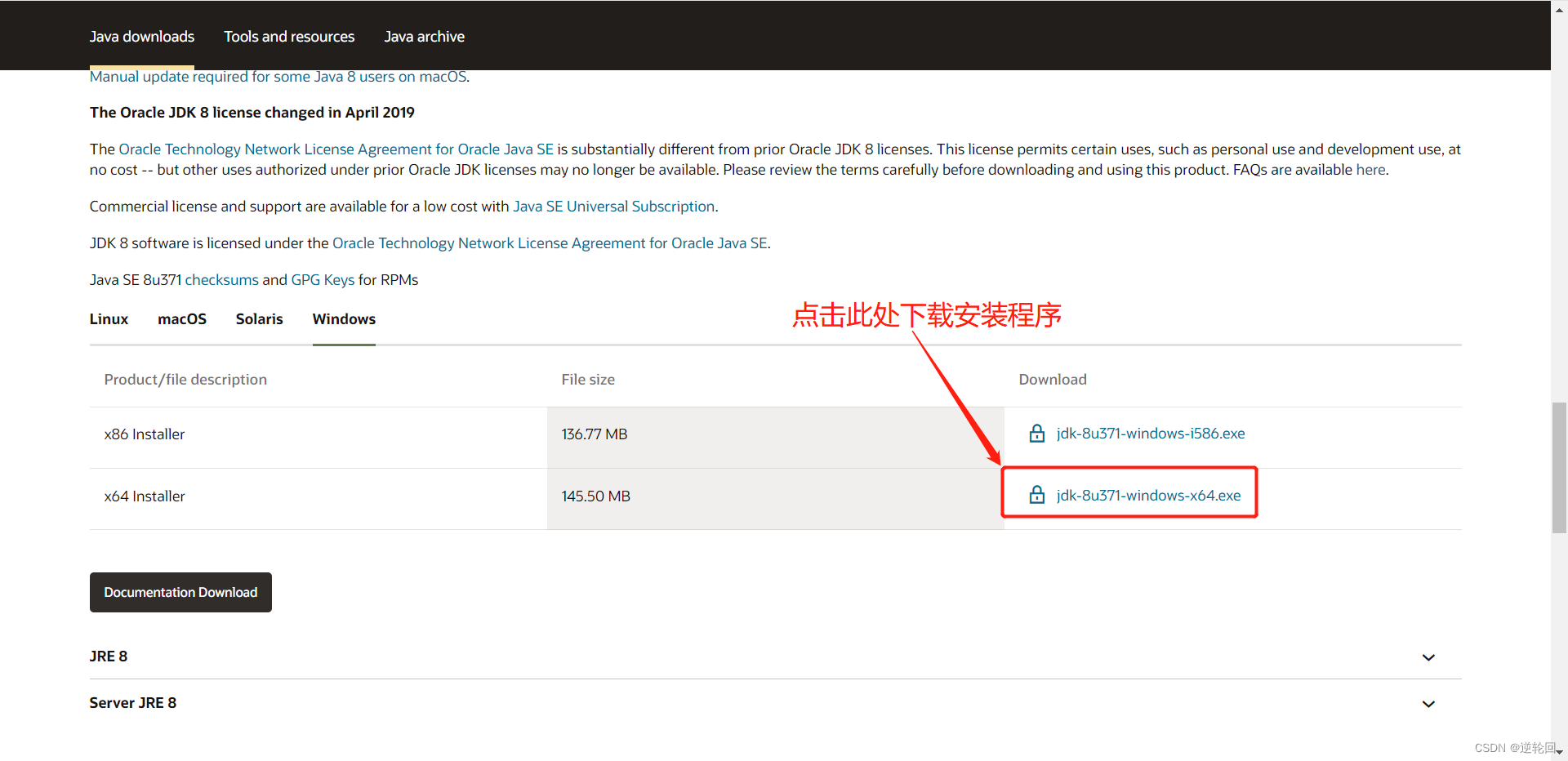Open Java archive nav item
The image size is (1568, 761).
coord(425,37)
